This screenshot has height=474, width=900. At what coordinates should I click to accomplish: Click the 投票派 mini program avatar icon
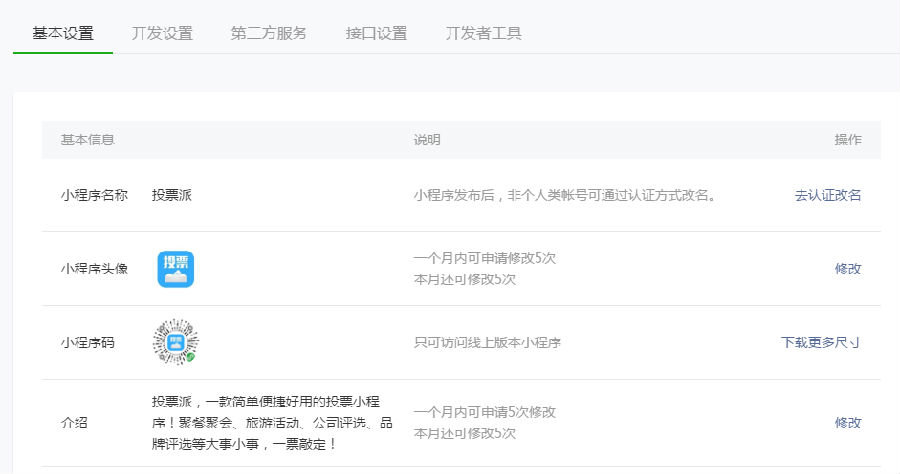pos(175,269)
